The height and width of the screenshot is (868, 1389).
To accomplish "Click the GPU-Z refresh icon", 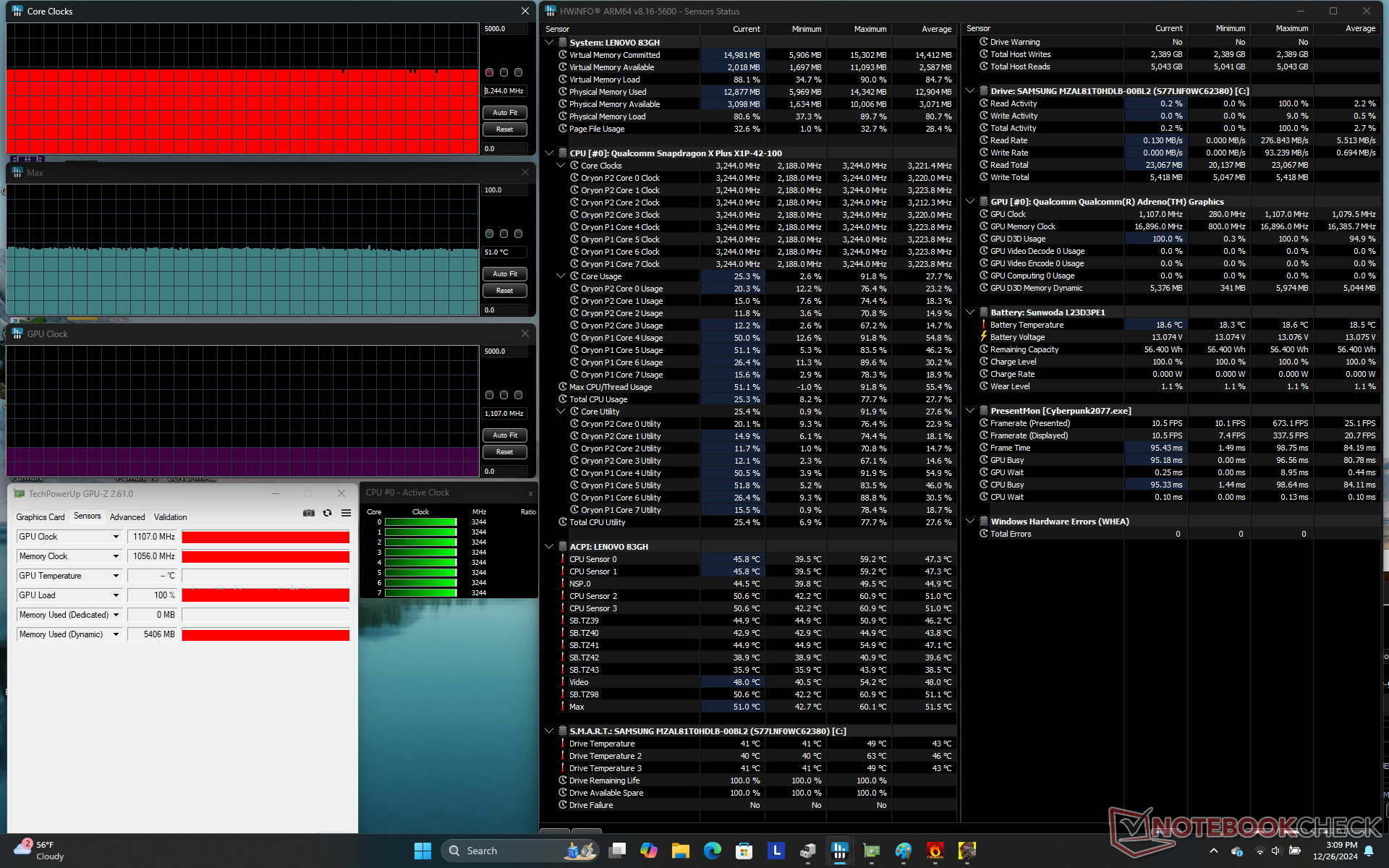I will pos(328,513).
